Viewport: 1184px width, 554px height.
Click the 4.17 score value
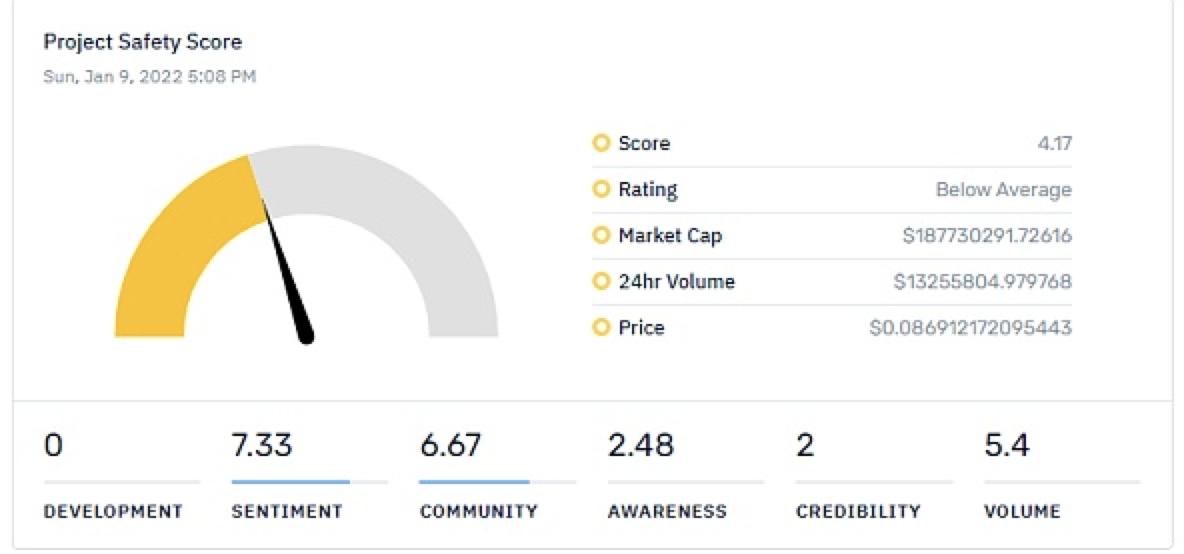pos(1055,143)
